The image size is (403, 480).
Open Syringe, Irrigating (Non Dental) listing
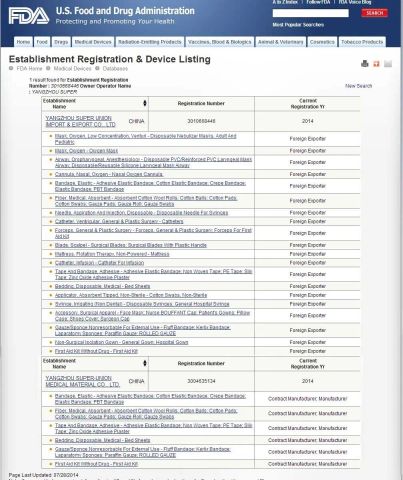[142, 304]
